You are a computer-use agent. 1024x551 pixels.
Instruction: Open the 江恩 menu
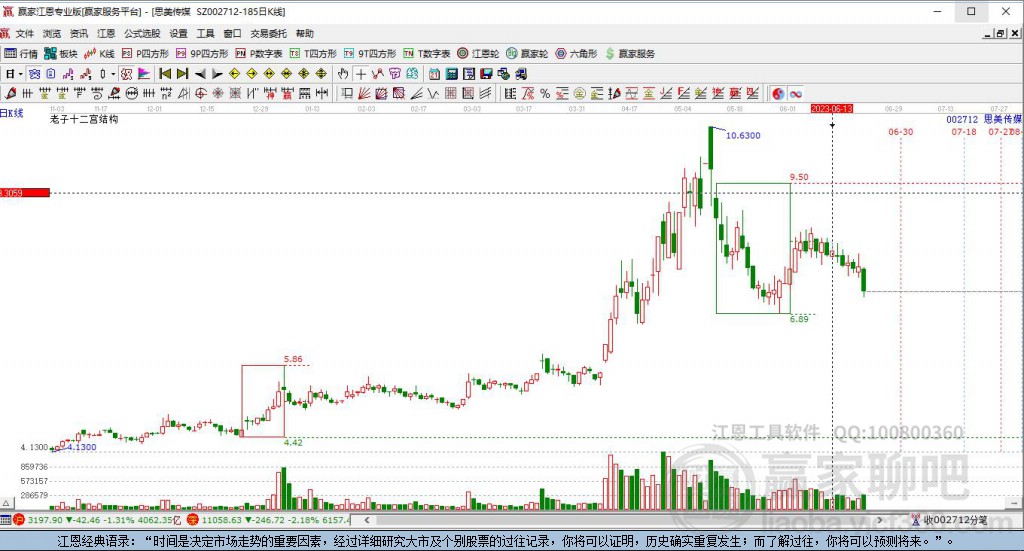106,33
